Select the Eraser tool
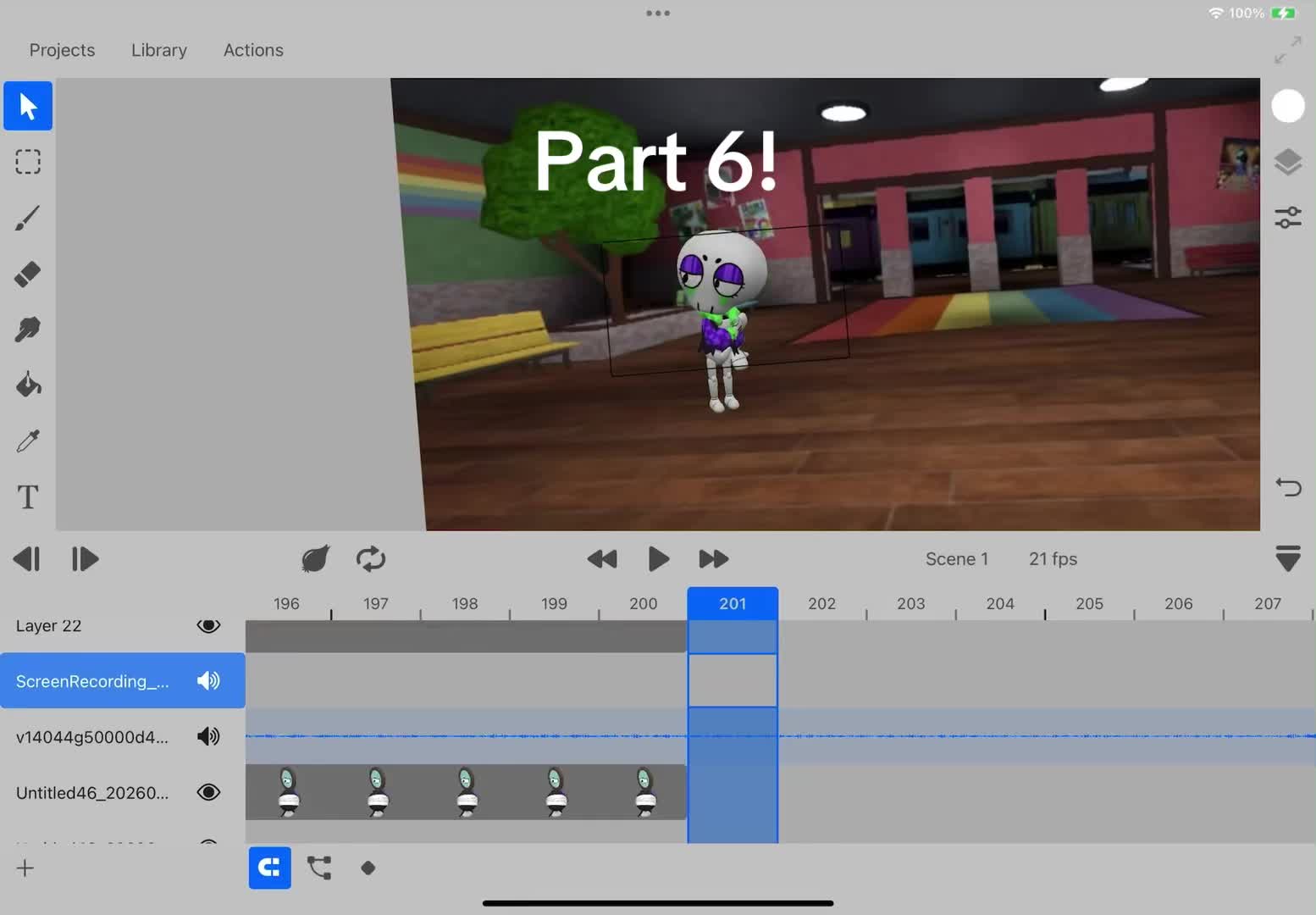This screenshot has height=915, width=1316. tap(27, 274)
